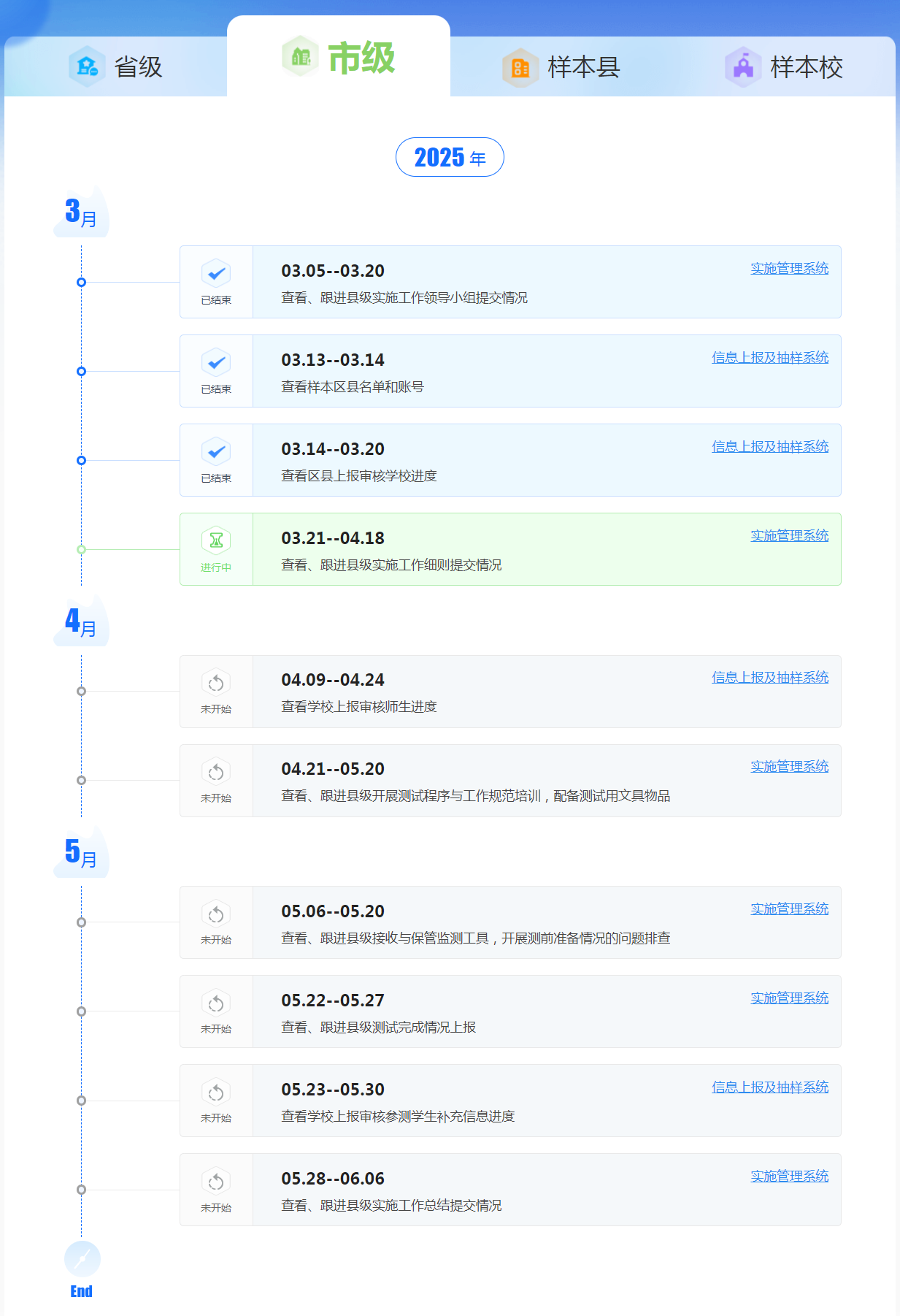Open the 样本县 tab

point(561,66)
